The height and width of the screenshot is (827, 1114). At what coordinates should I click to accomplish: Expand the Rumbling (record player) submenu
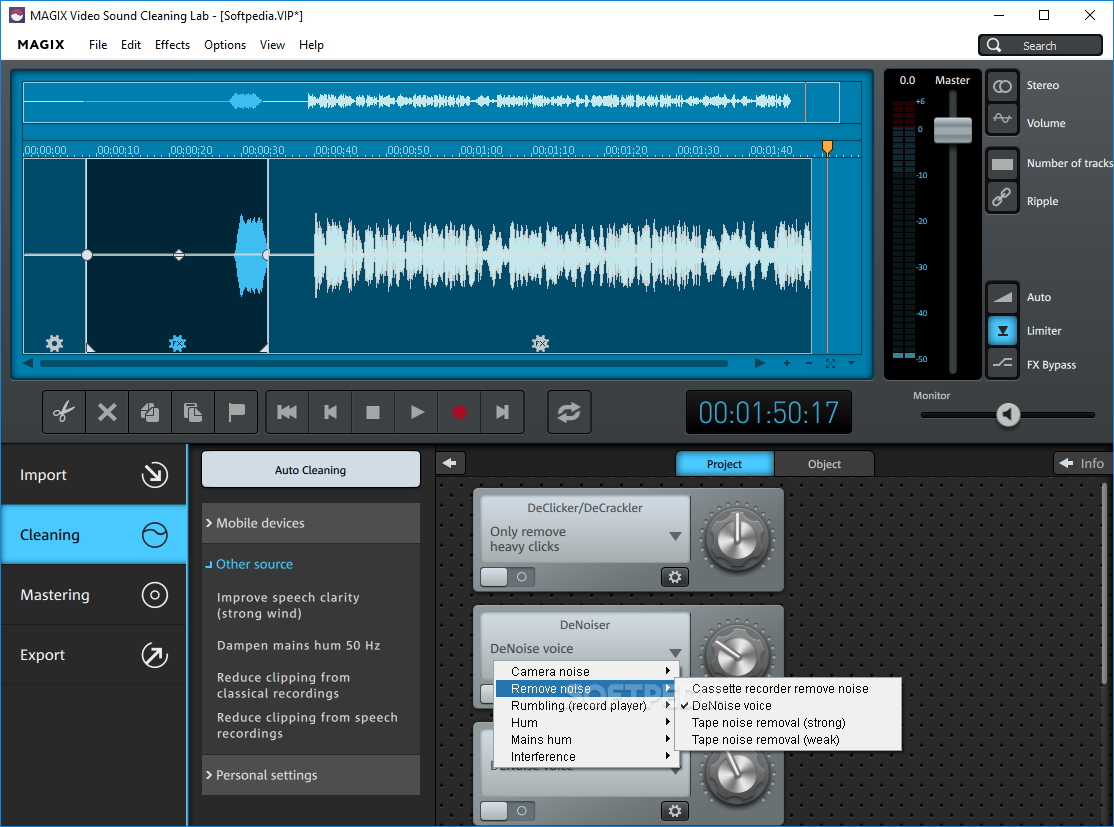(587, 706)
